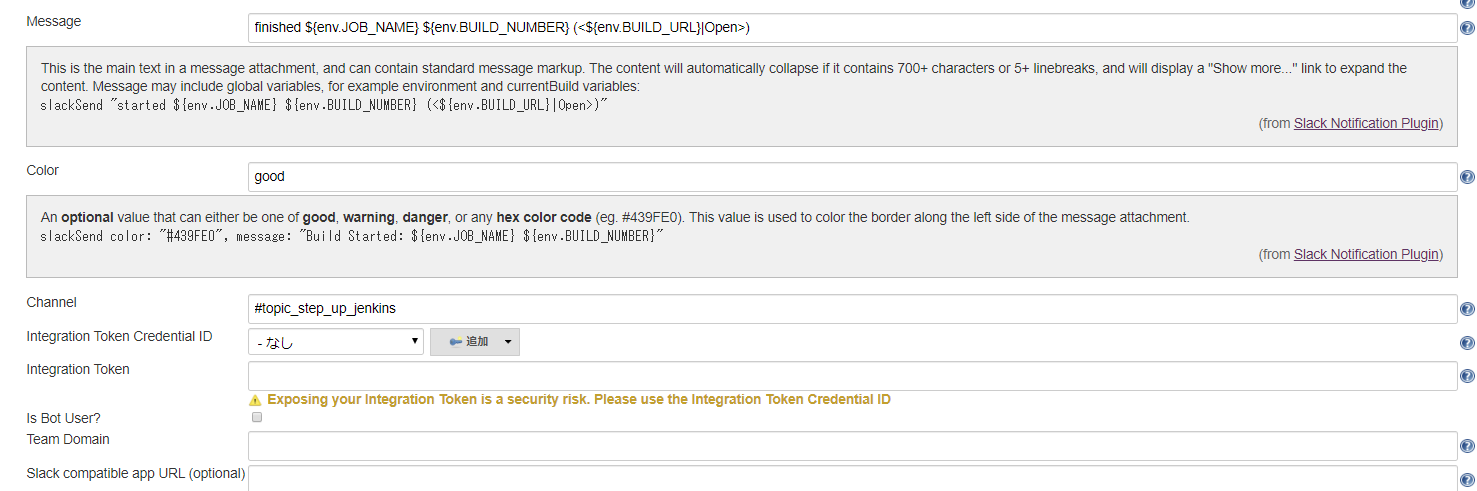This screenshot has height=491, width=1477.
Task: Show help for the Channel field
Action: [x=1467, y=309]
